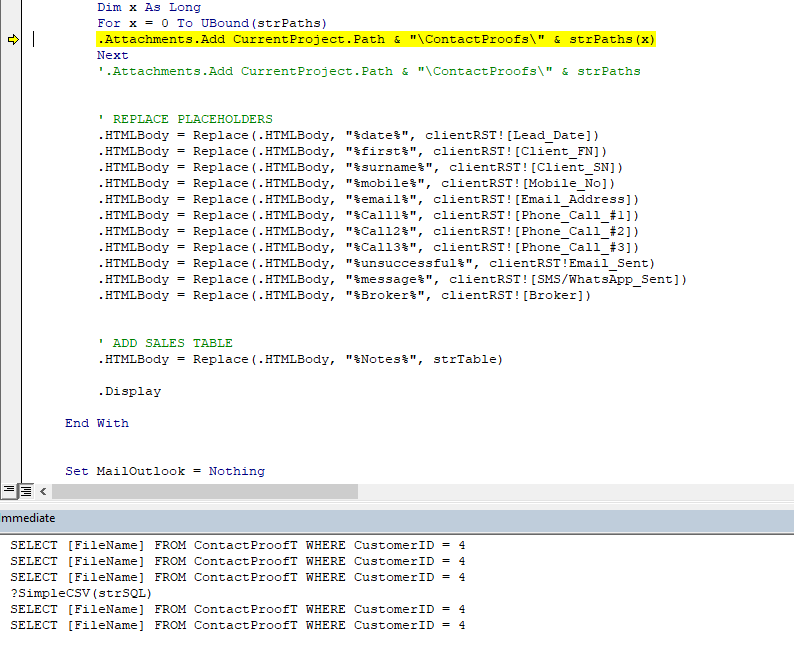Click the "End With" statement

pos(97,423)
